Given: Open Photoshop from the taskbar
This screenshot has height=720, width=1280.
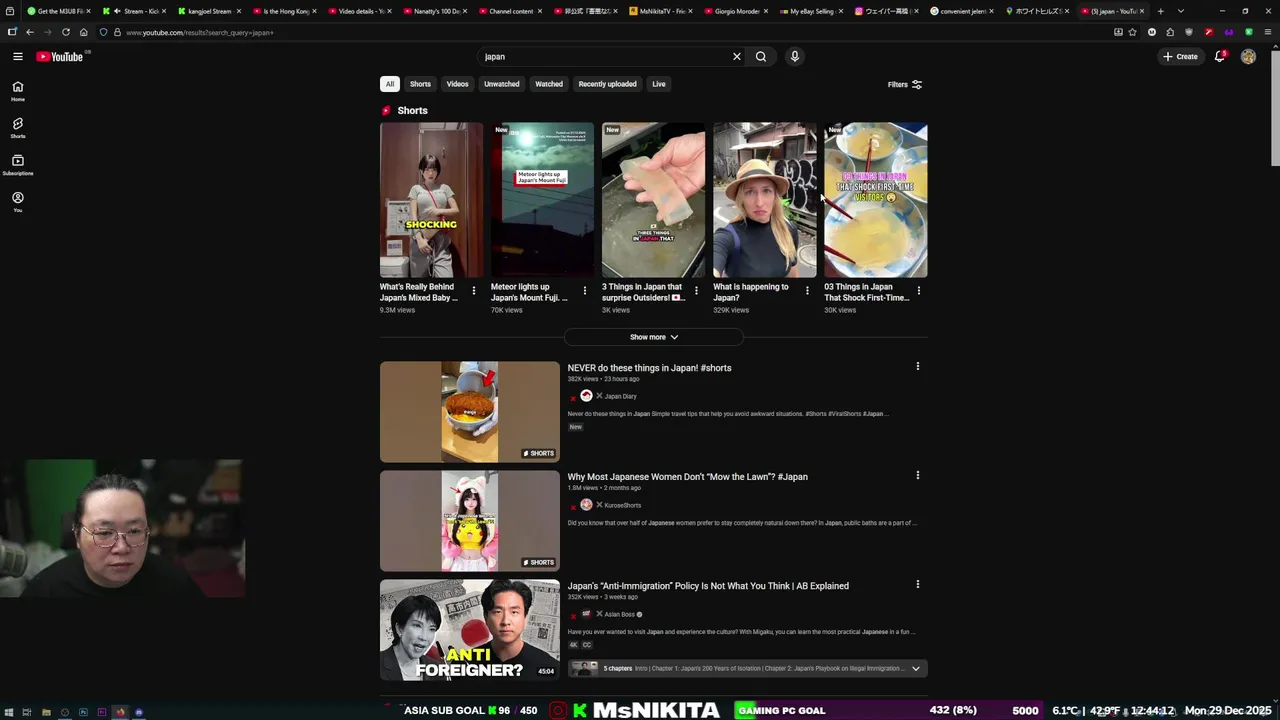Looking at the screenshot, I should click(x=83, y=712).
